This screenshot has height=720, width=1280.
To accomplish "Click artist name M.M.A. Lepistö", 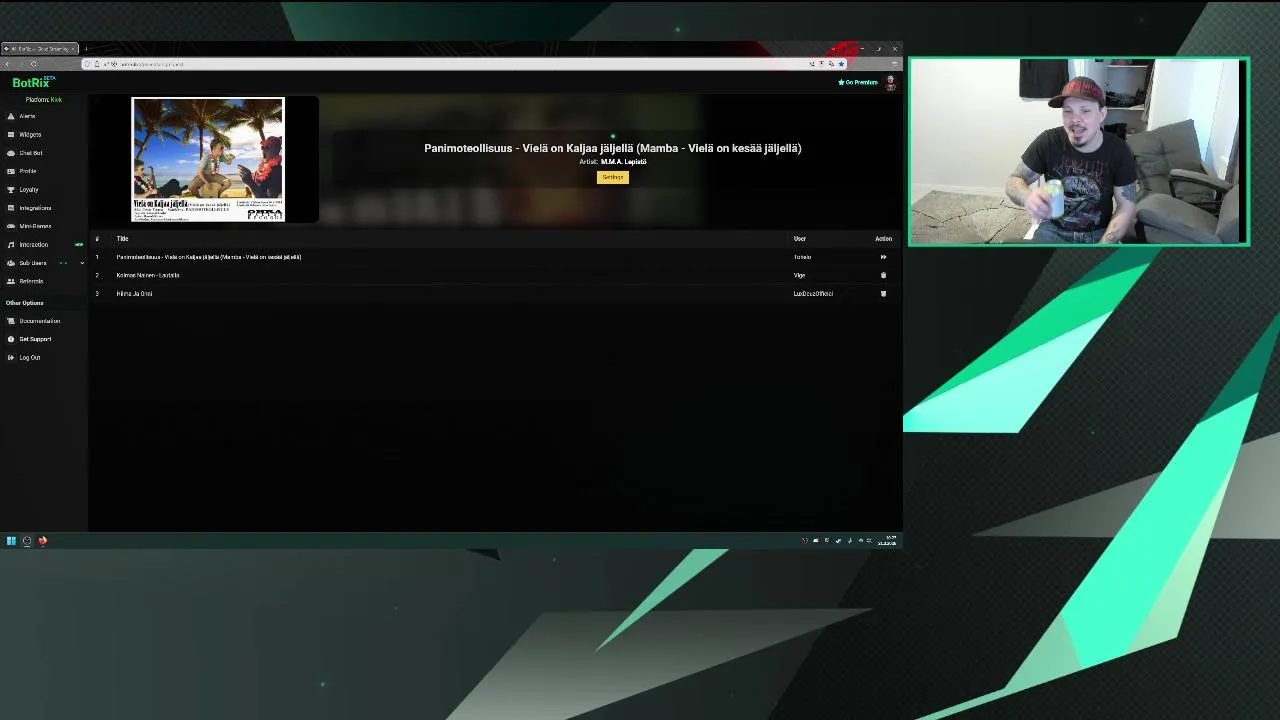I will 624,162.
